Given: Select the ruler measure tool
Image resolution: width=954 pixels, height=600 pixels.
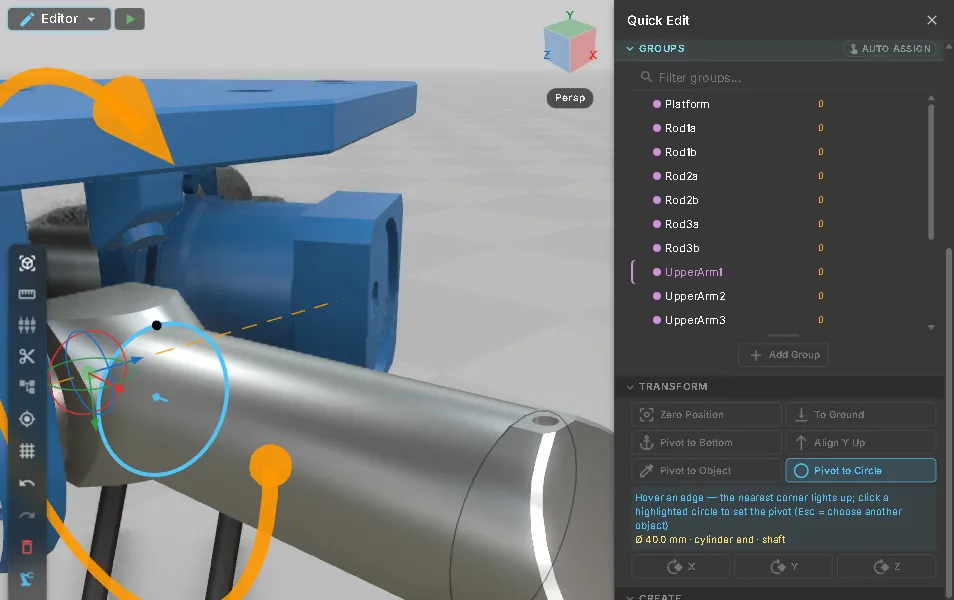Looking at the screenshot, I should (27, 295).
